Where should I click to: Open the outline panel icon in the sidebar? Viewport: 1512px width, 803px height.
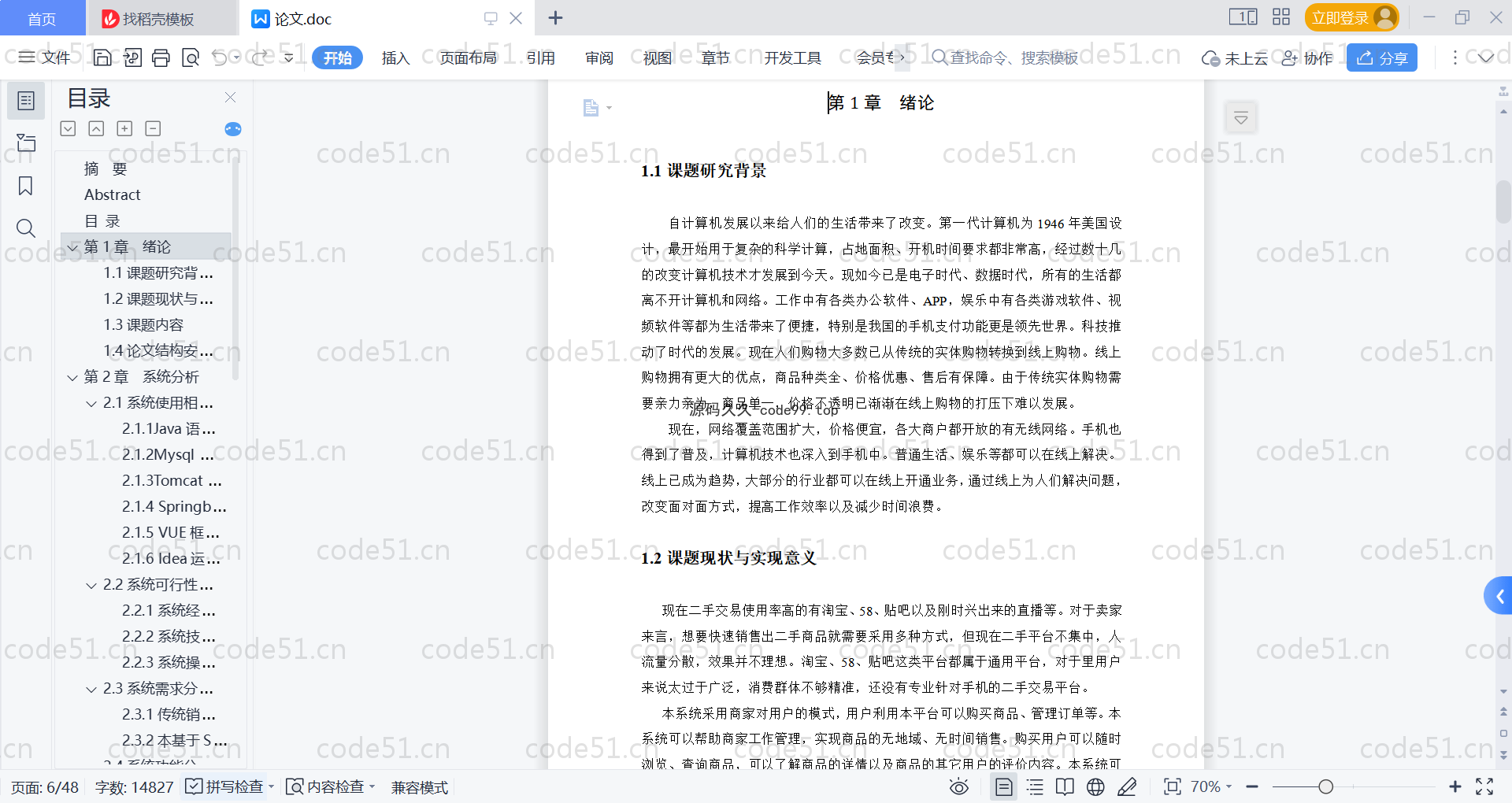click(x=26, y=101)
